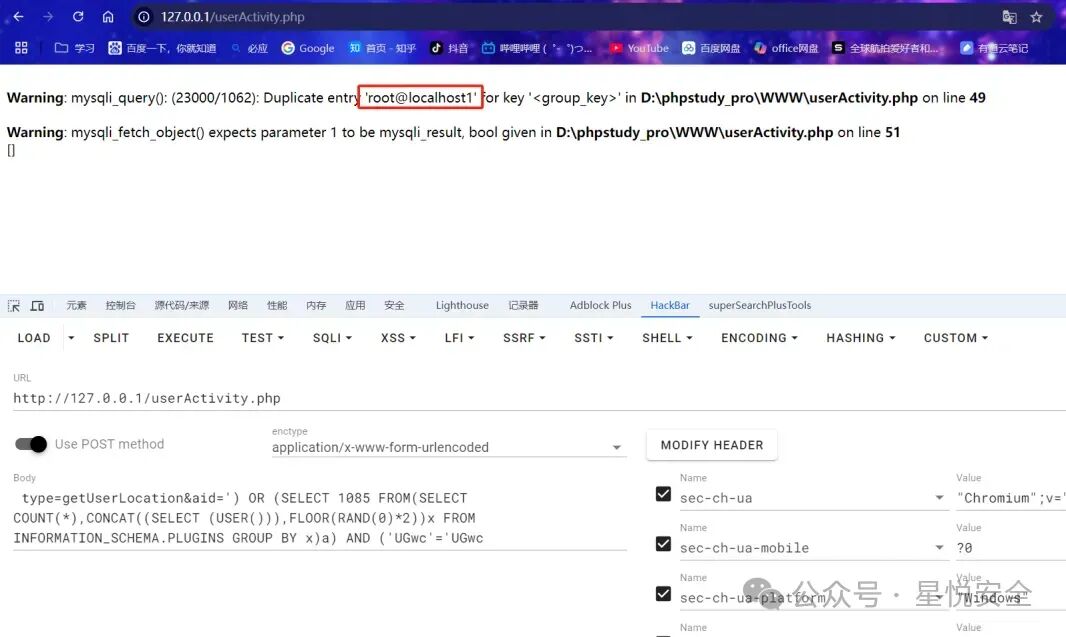Open the 首页 - 知乎 bookmark
The width and height of the screenshot is (1066, 637).
382,48
